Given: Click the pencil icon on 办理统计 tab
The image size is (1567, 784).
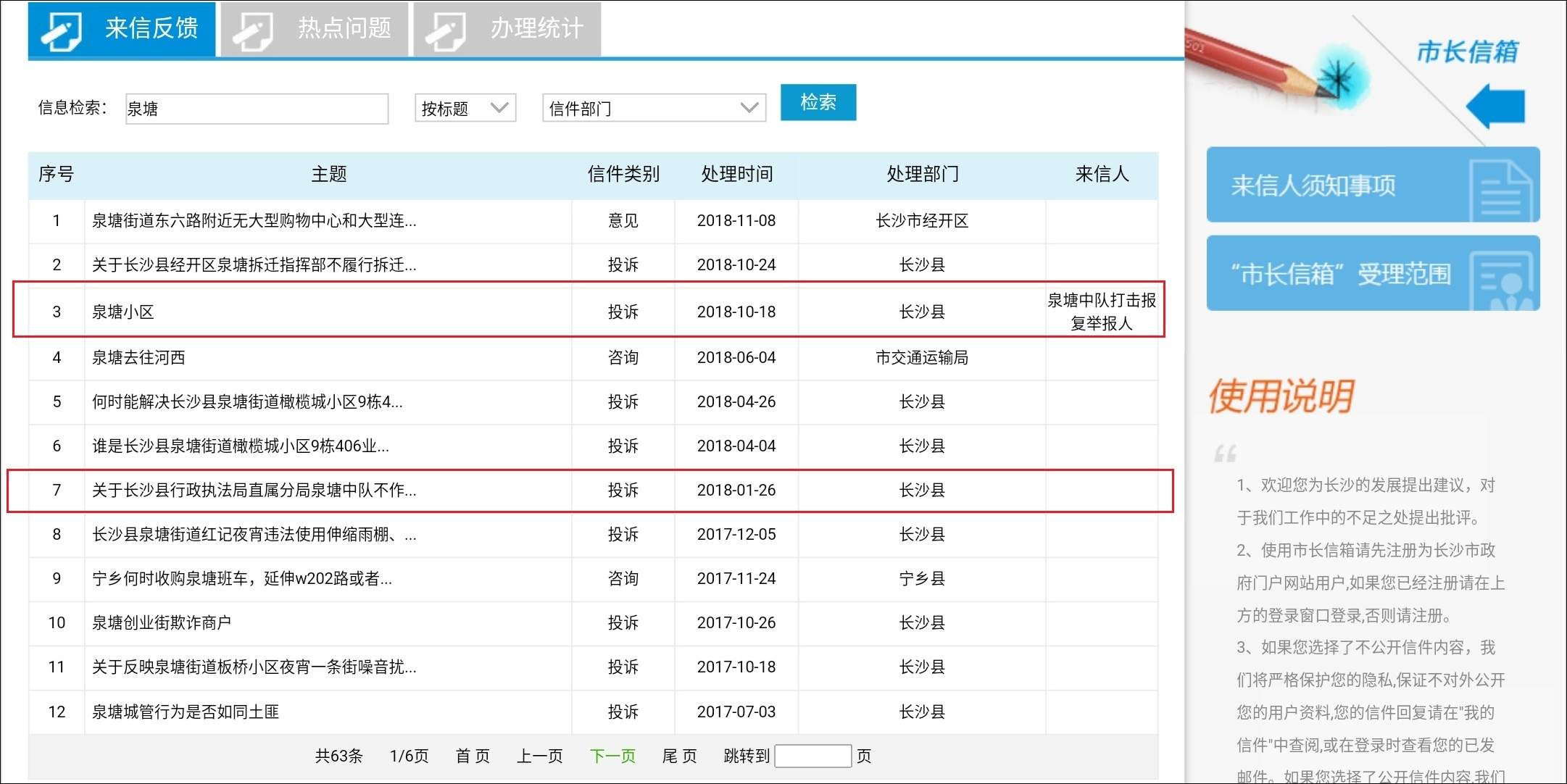Looking at the screenshot, I should [445, 31].
